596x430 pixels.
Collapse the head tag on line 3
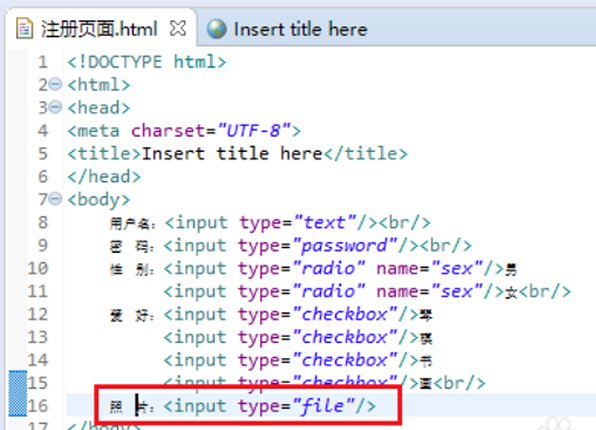coord(55,107)
